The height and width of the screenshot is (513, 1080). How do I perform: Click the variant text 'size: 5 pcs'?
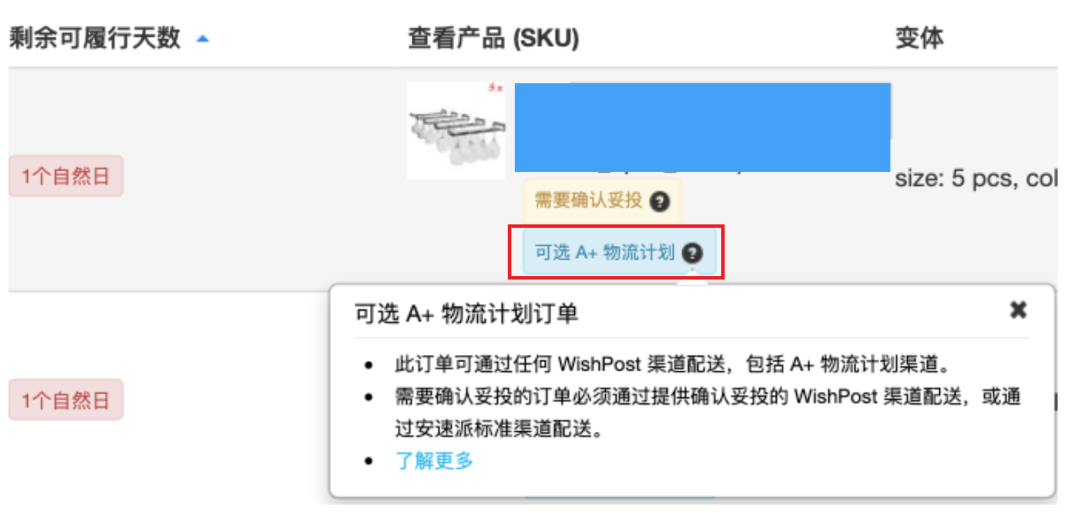pyautogui.click(x=950, y=180)
